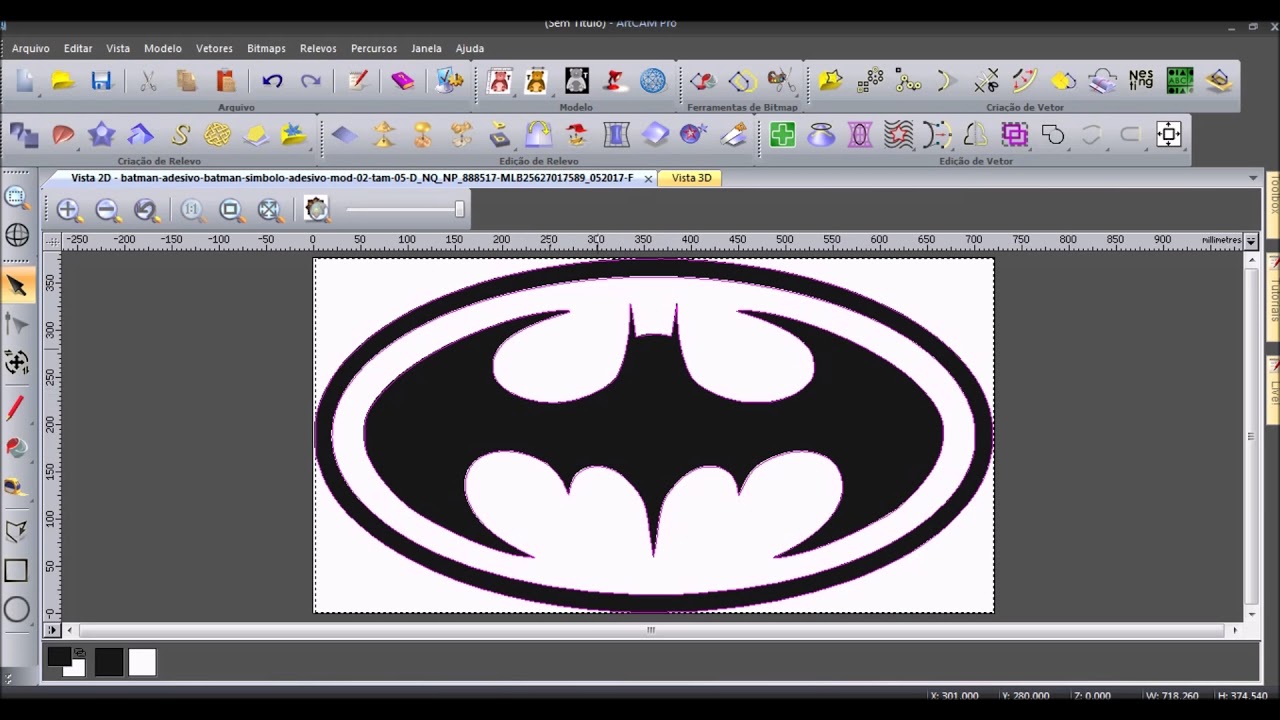This screenshot has width=1280, height=720.
Task: Click the Shape Editor red dome icon
Action: 63,135
